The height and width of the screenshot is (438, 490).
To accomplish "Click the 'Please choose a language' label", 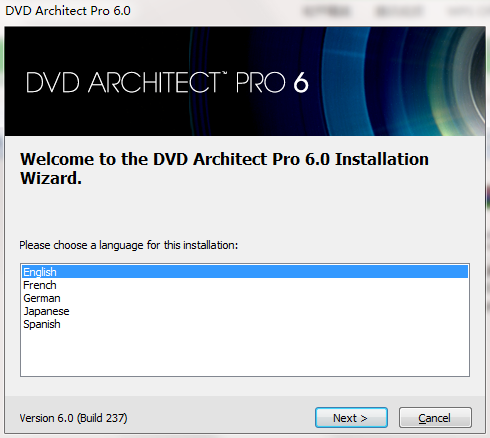I will tap(128, 245).
